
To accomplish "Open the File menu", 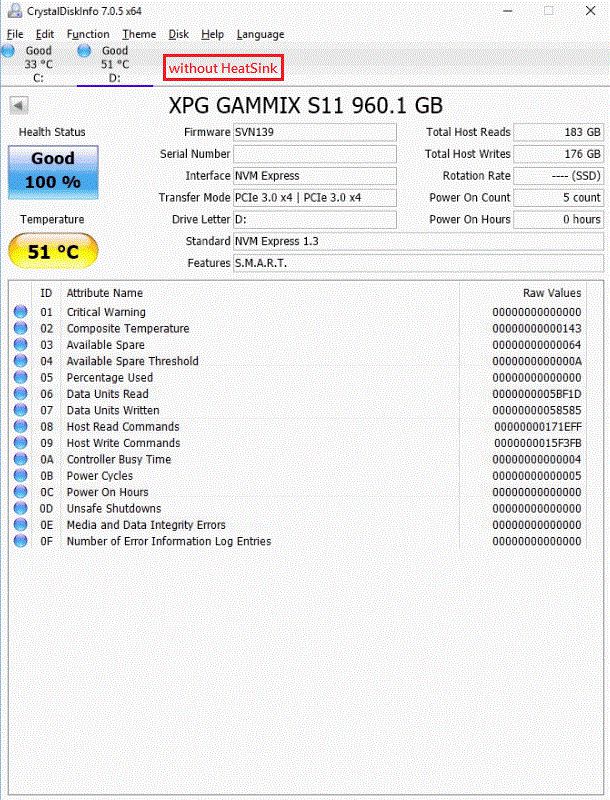I will pyautogui.click(x=15, y=34).
